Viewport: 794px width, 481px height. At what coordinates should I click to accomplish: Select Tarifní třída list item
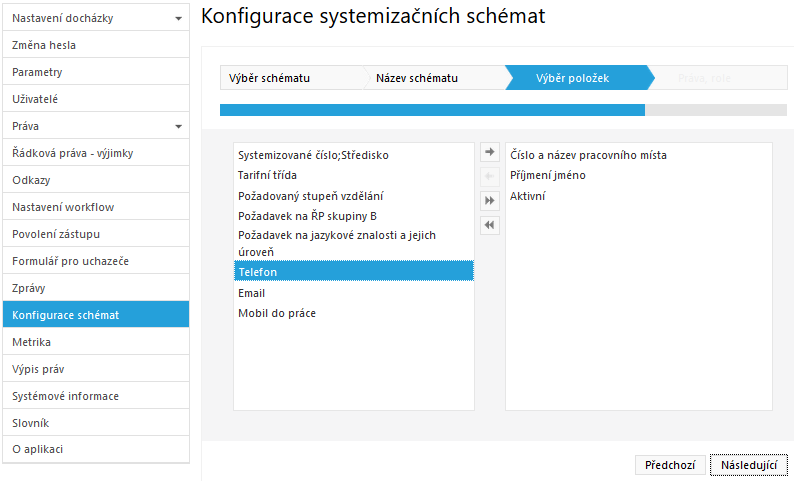pos(354,176)
